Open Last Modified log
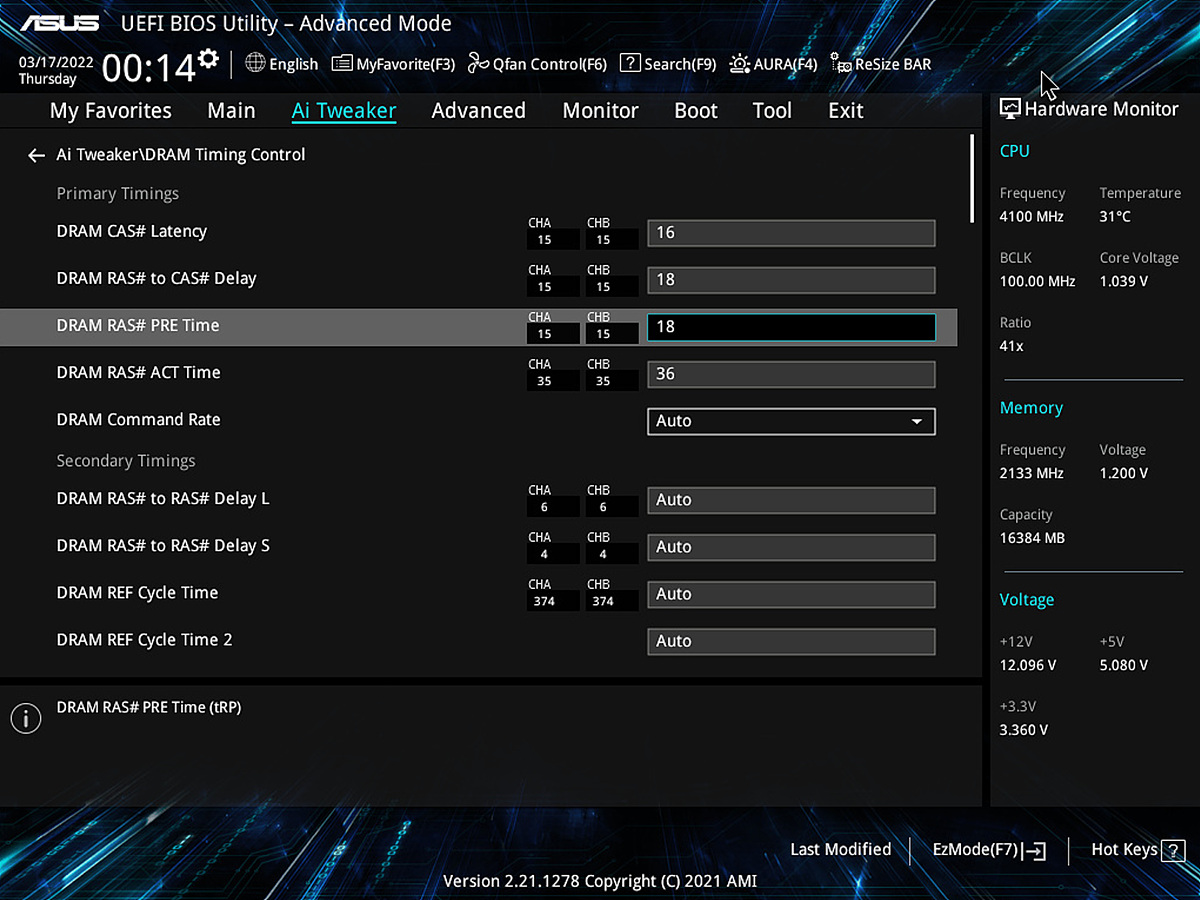Image resolution: width=1200 pixels, height=900 pixels. [x=840, y=849]
